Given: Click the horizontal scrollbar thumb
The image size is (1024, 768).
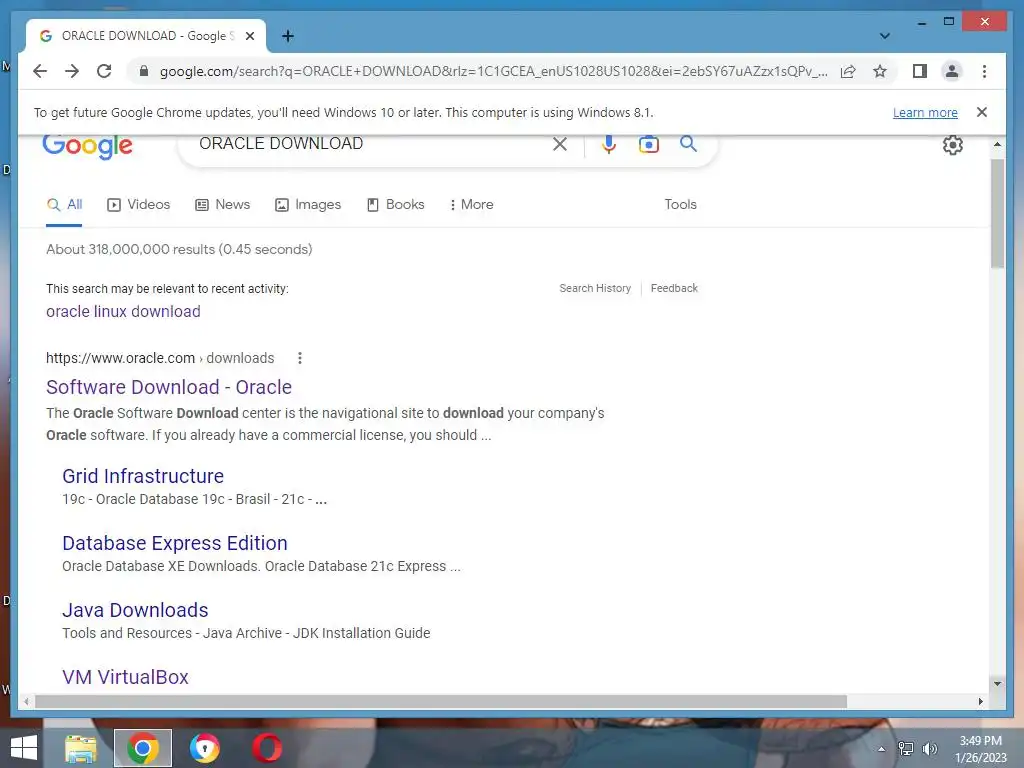Looking at the screenshot, I should click(441, 701).
